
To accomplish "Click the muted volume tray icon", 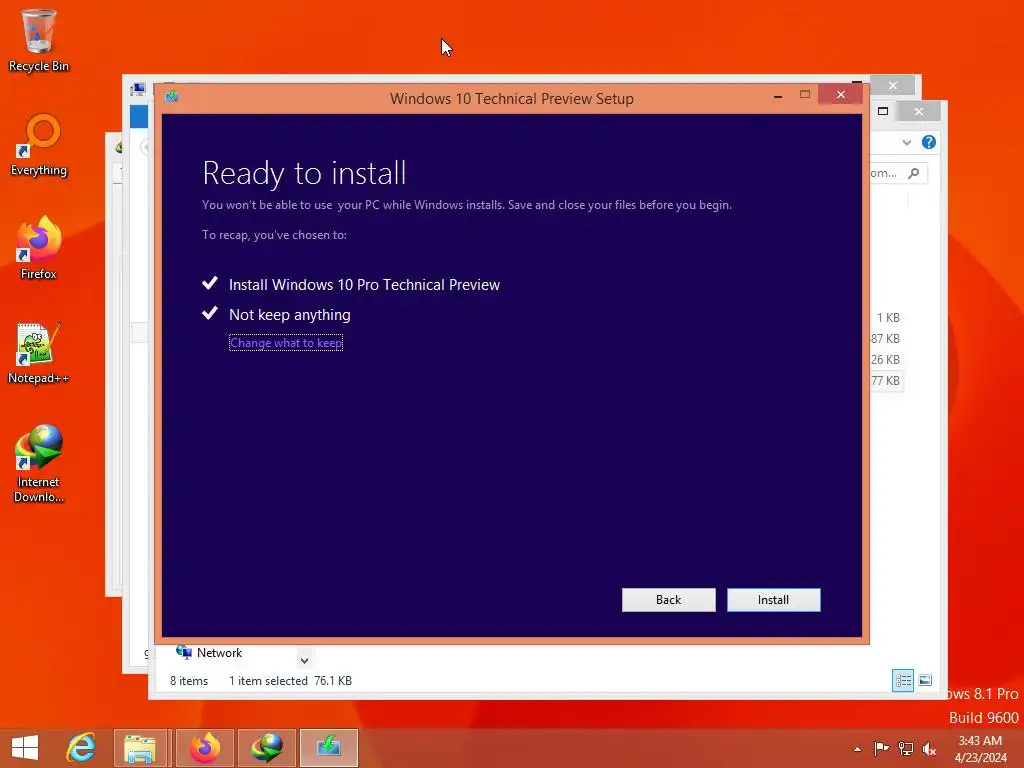I will point(929,748).
